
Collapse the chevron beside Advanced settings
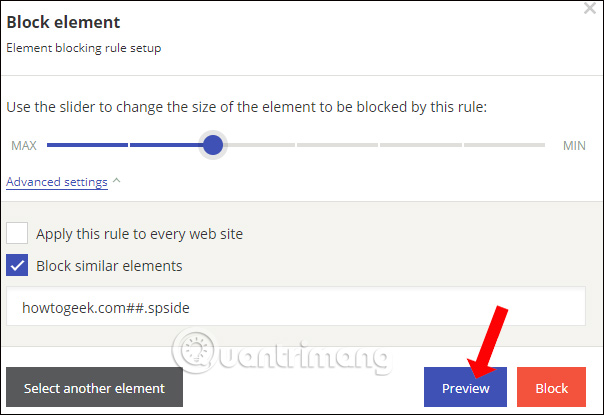pos(116,181)
